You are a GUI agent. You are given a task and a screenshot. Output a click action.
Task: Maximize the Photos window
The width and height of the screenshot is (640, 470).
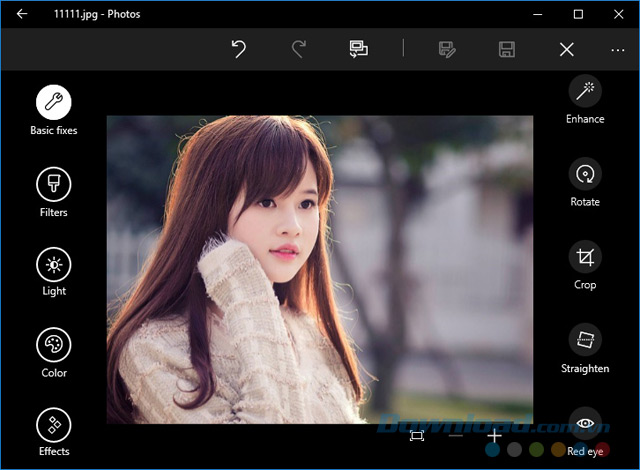click(x=578, y=14)
